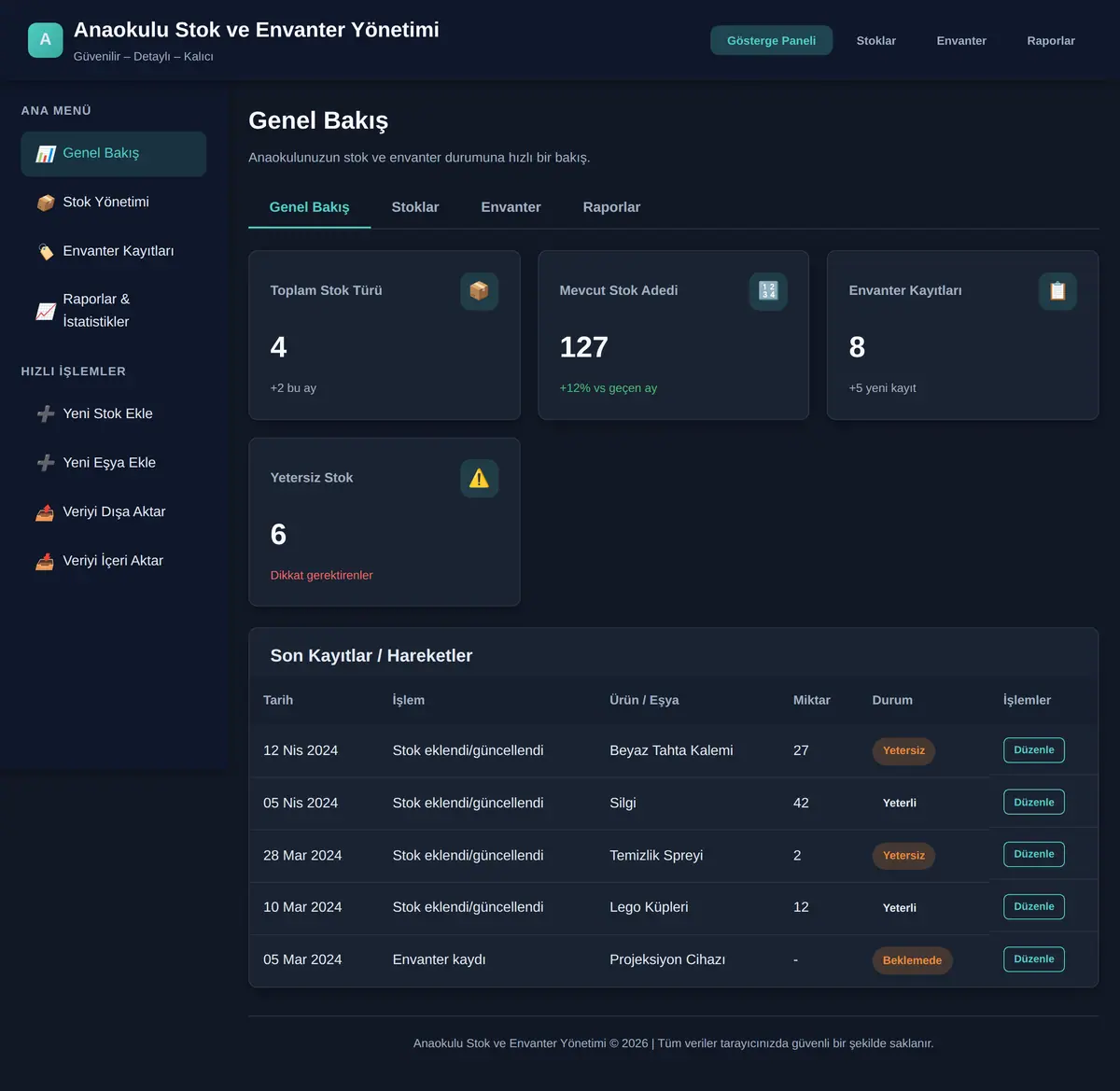Click the Genel Bakış chart icon in sidebar
The width and height of the screenshot is (1120, 1091).
pyautogui.click(x=46, y=154)
